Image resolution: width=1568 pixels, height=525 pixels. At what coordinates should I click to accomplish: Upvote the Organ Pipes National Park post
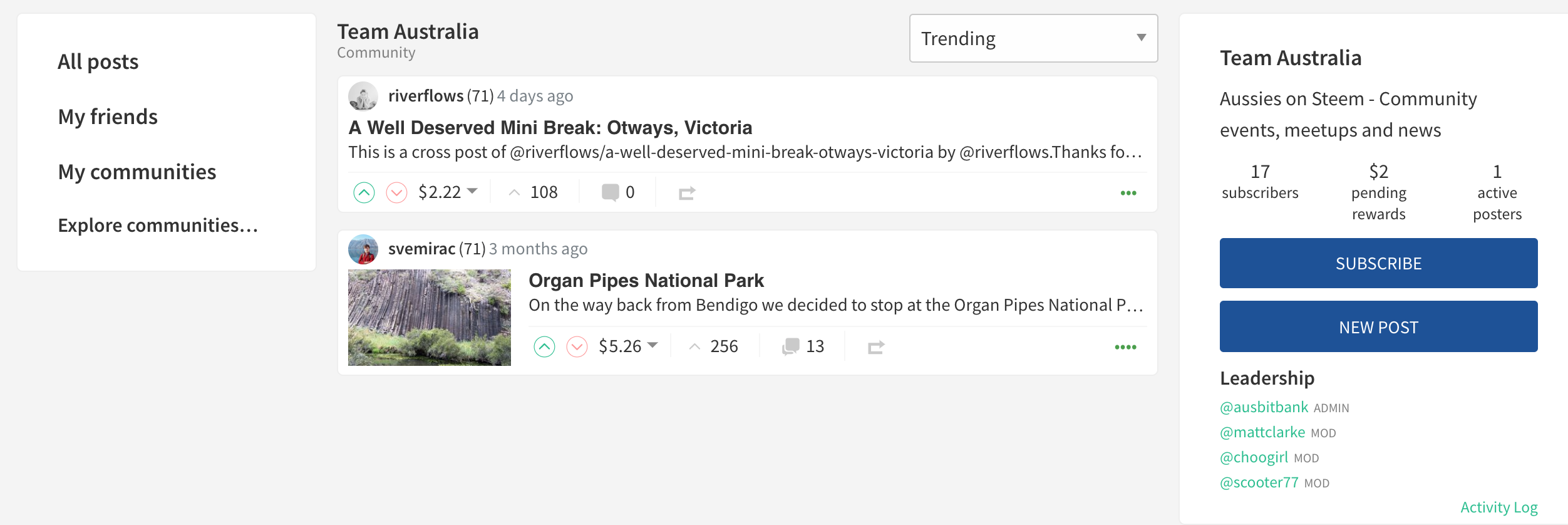[x=544, y=346]
